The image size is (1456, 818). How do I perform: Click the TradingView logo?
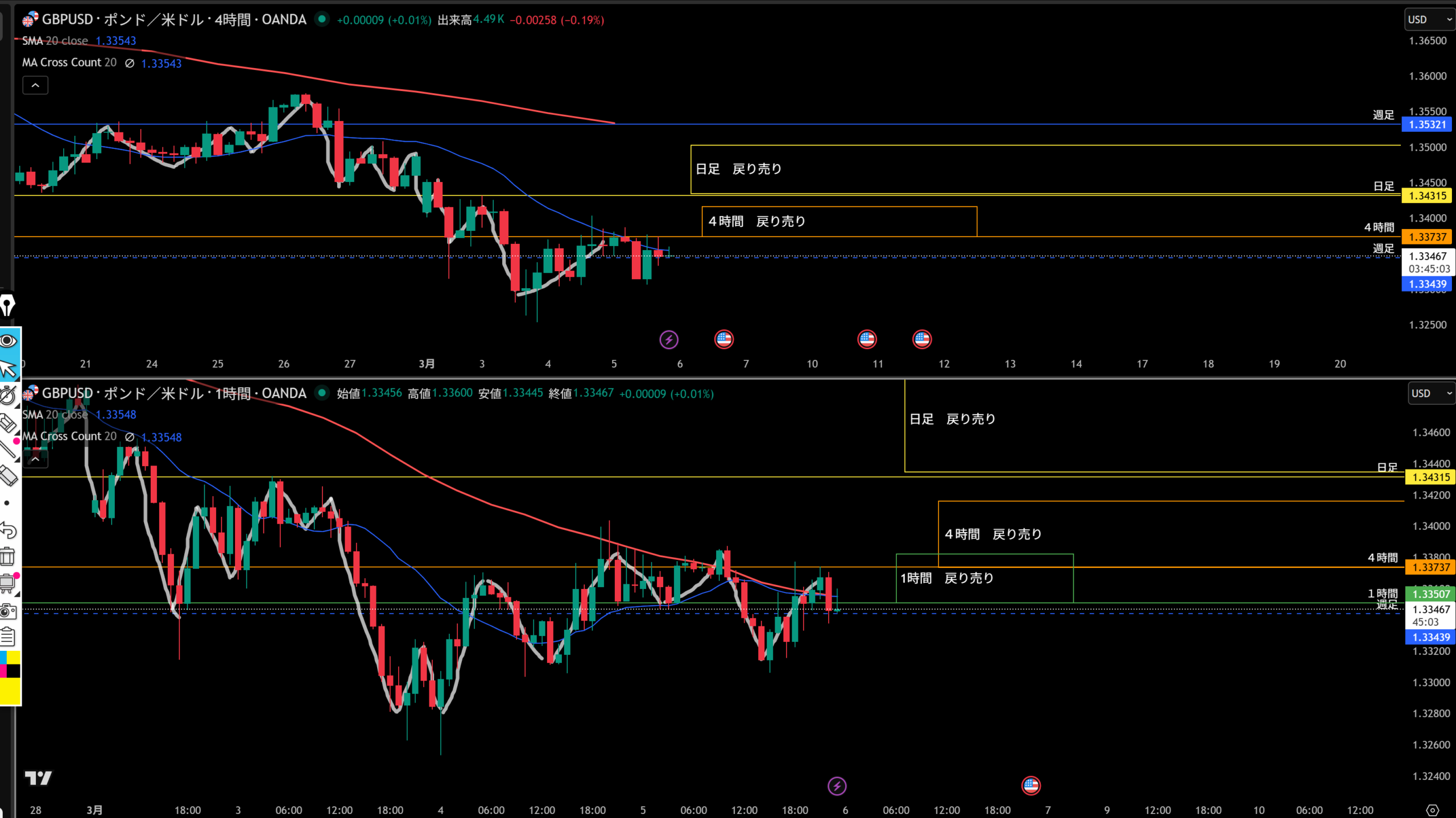pos(38,778)
